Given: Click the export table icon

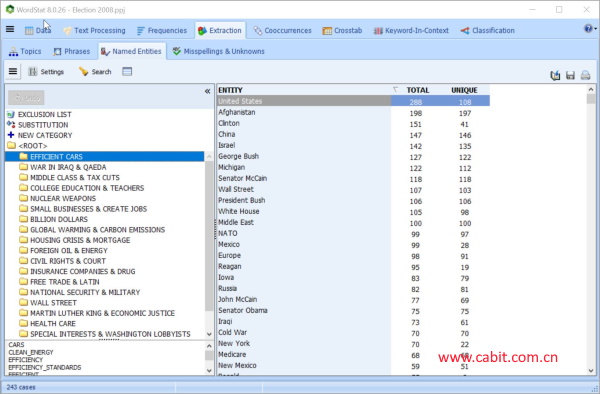Looking at the screenshot, I should tap(555, 75).
